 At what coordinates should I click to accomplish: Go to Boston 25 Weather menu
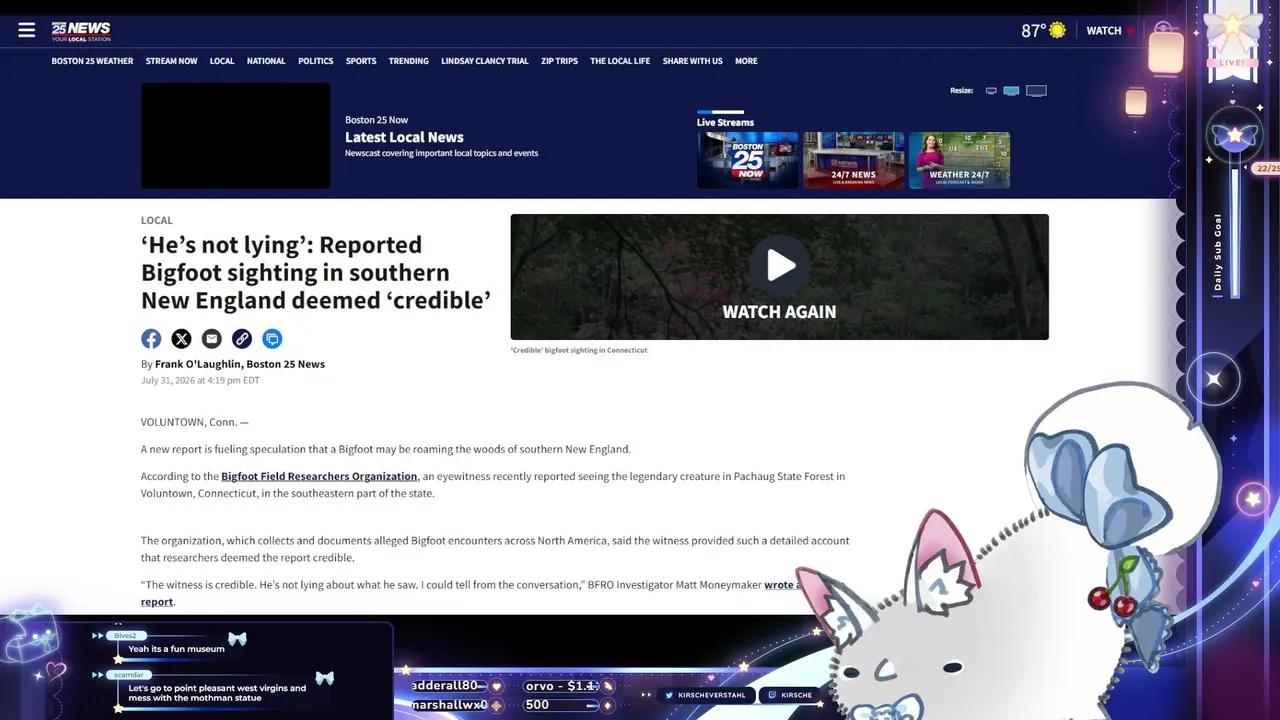[92, 61]
